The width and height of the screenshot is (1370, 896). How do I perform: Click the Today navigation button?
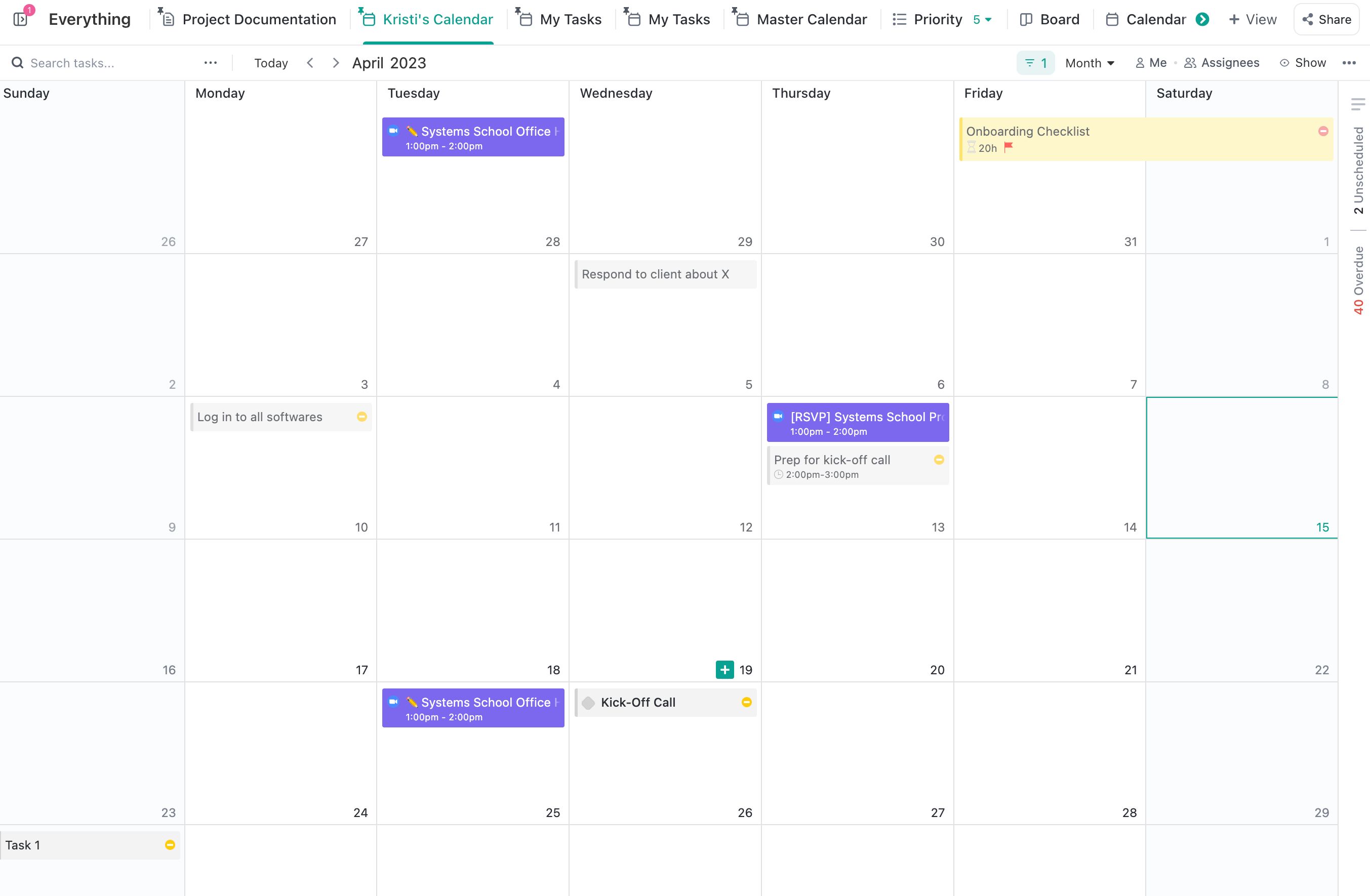270,63
